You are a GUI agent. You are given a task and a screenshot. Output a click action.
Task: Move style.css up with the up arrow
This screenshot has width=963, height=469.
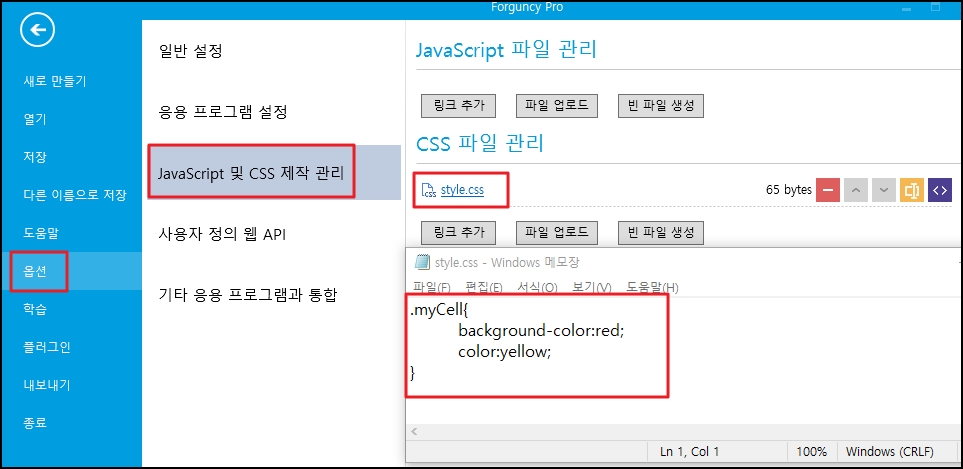pos(856,189)
